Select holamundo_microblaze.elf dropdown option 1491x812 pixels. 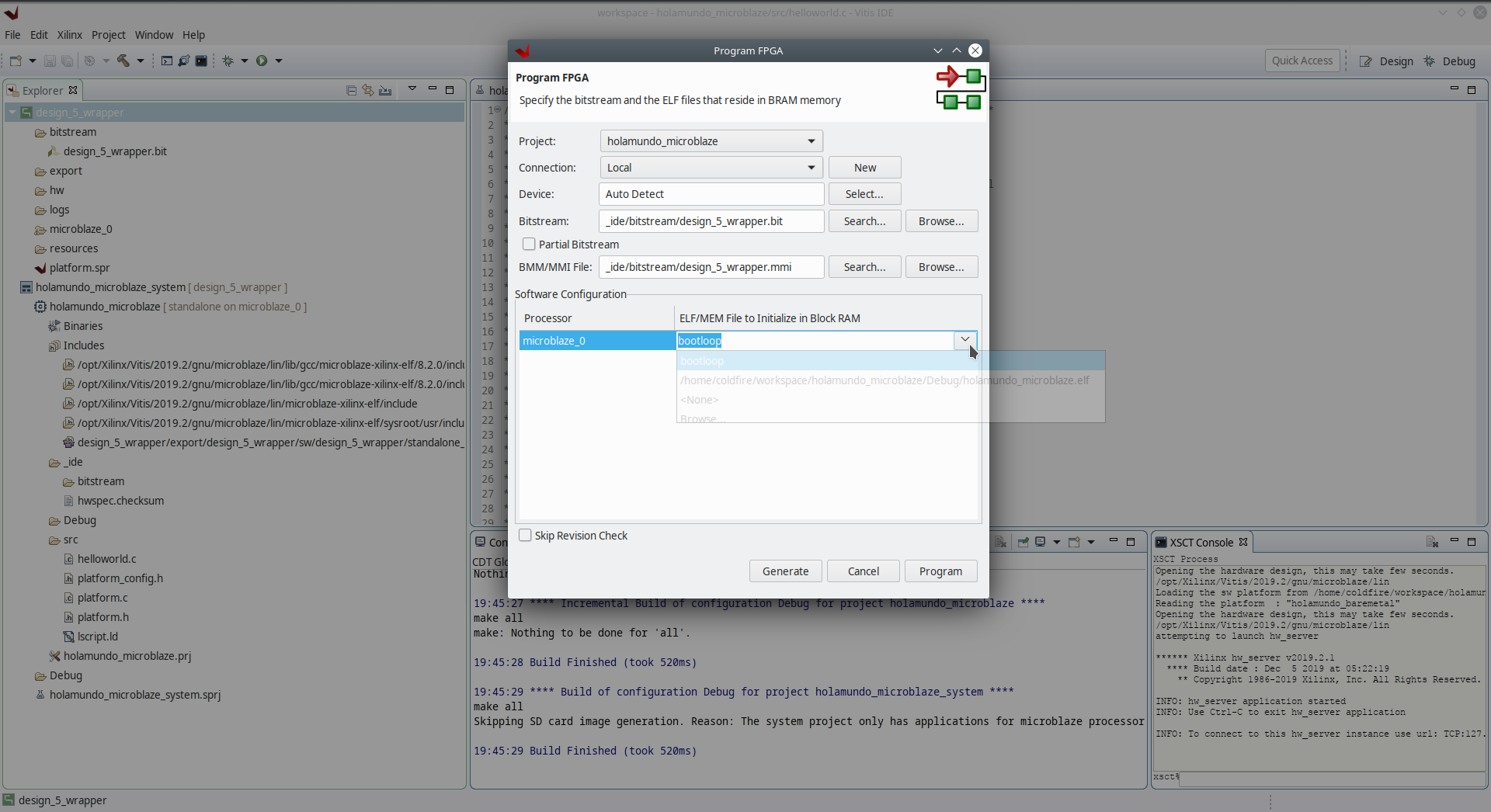point(891,380)
